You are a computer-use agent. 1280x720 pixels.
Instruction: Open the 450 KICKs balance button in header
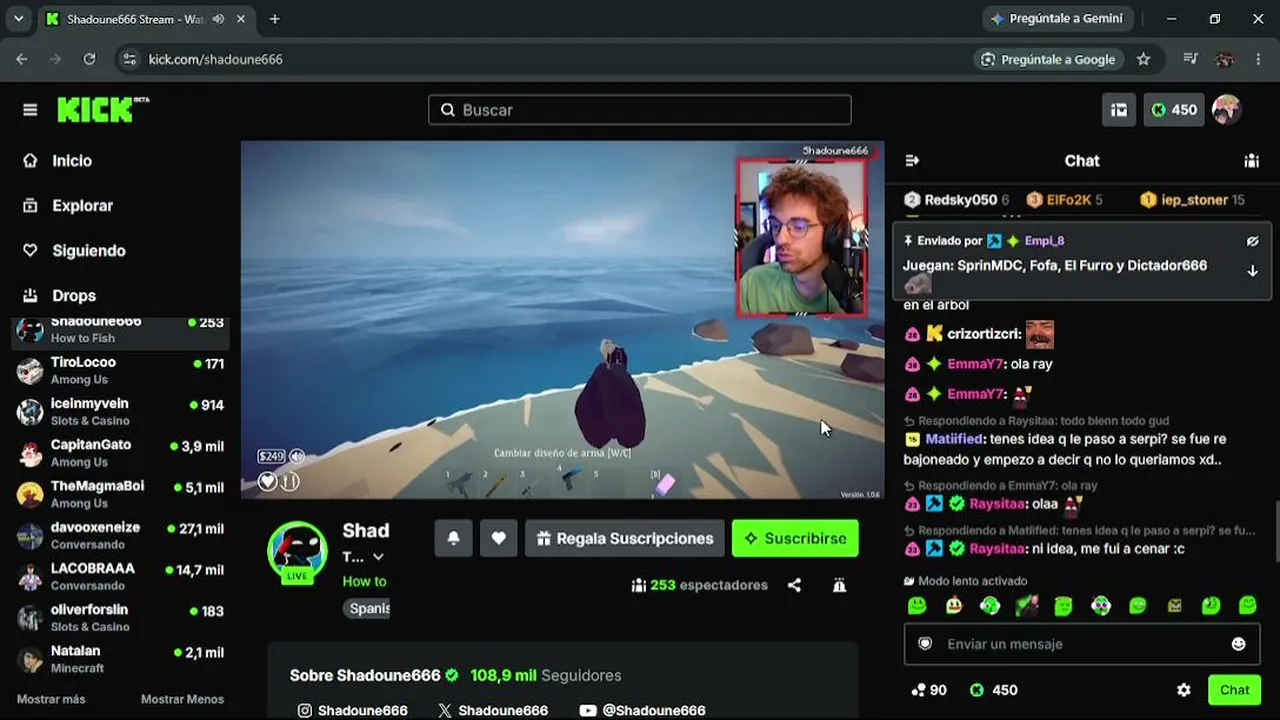tap(1174, 110)
